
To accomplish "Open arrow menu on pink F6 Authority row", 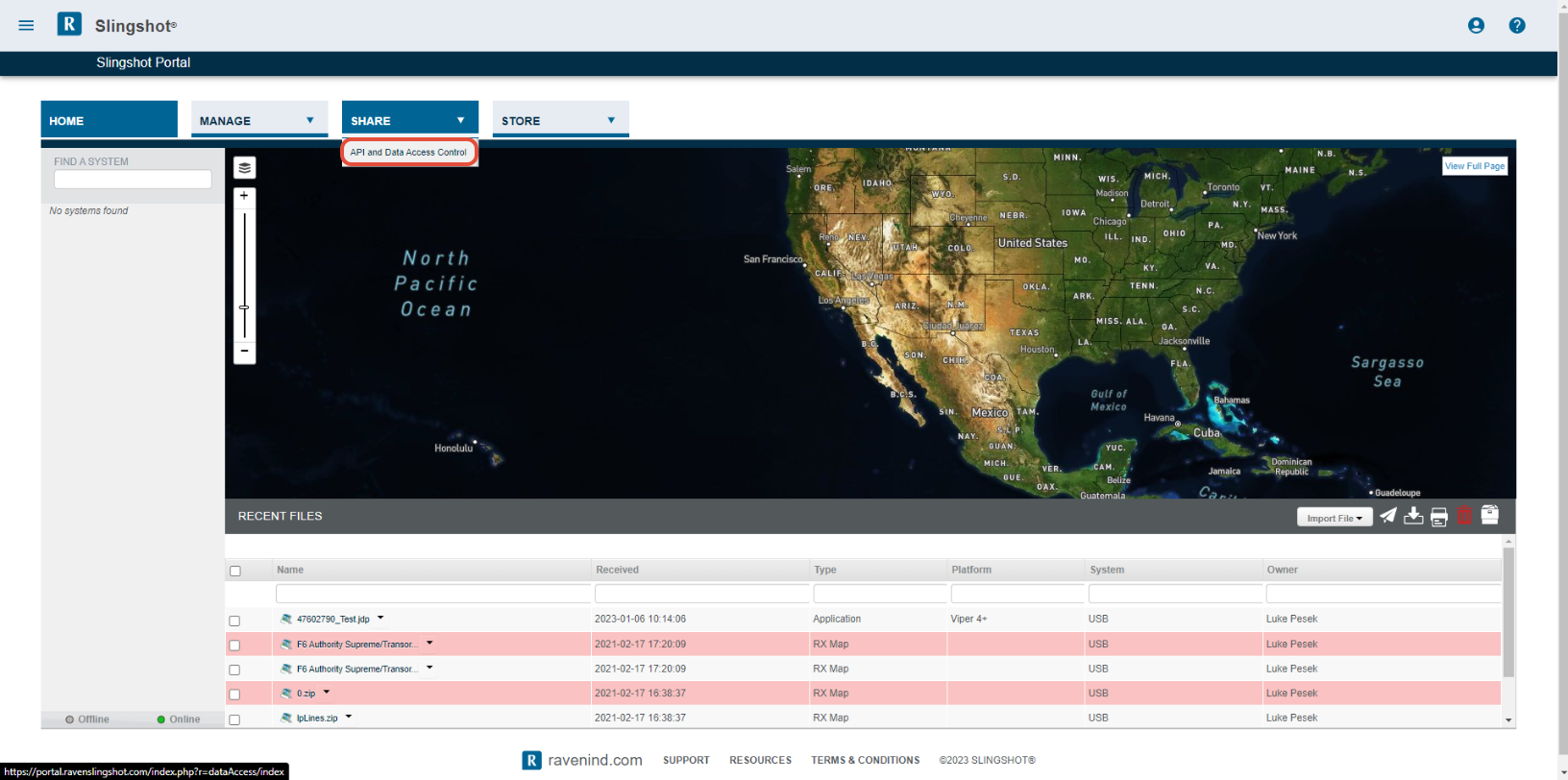I will coord(429,643).
